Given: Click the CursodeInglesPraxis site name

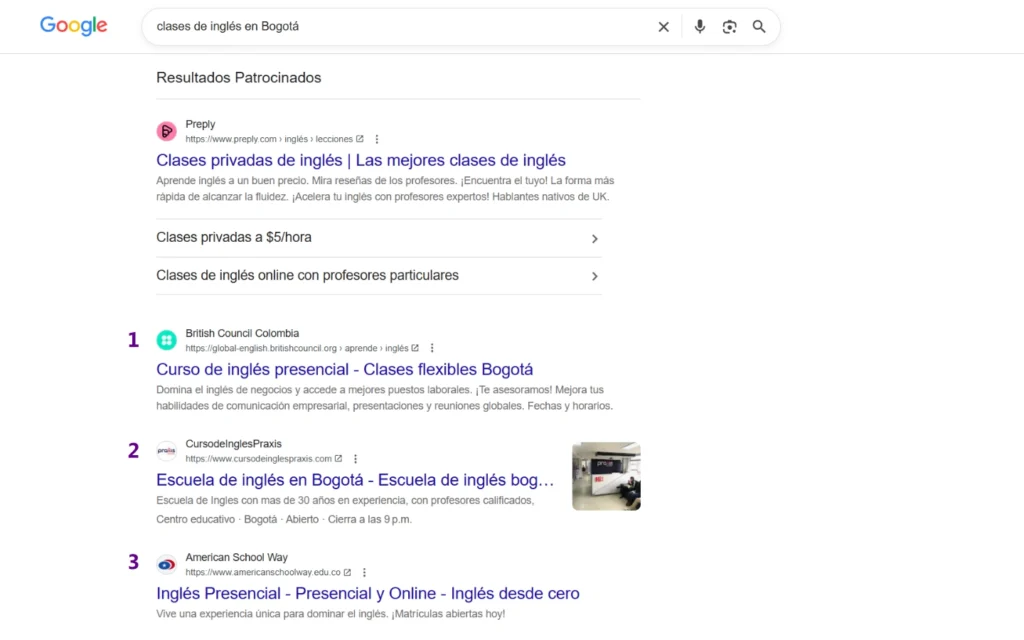Looking at the screenshot, I should click(233, 443).
